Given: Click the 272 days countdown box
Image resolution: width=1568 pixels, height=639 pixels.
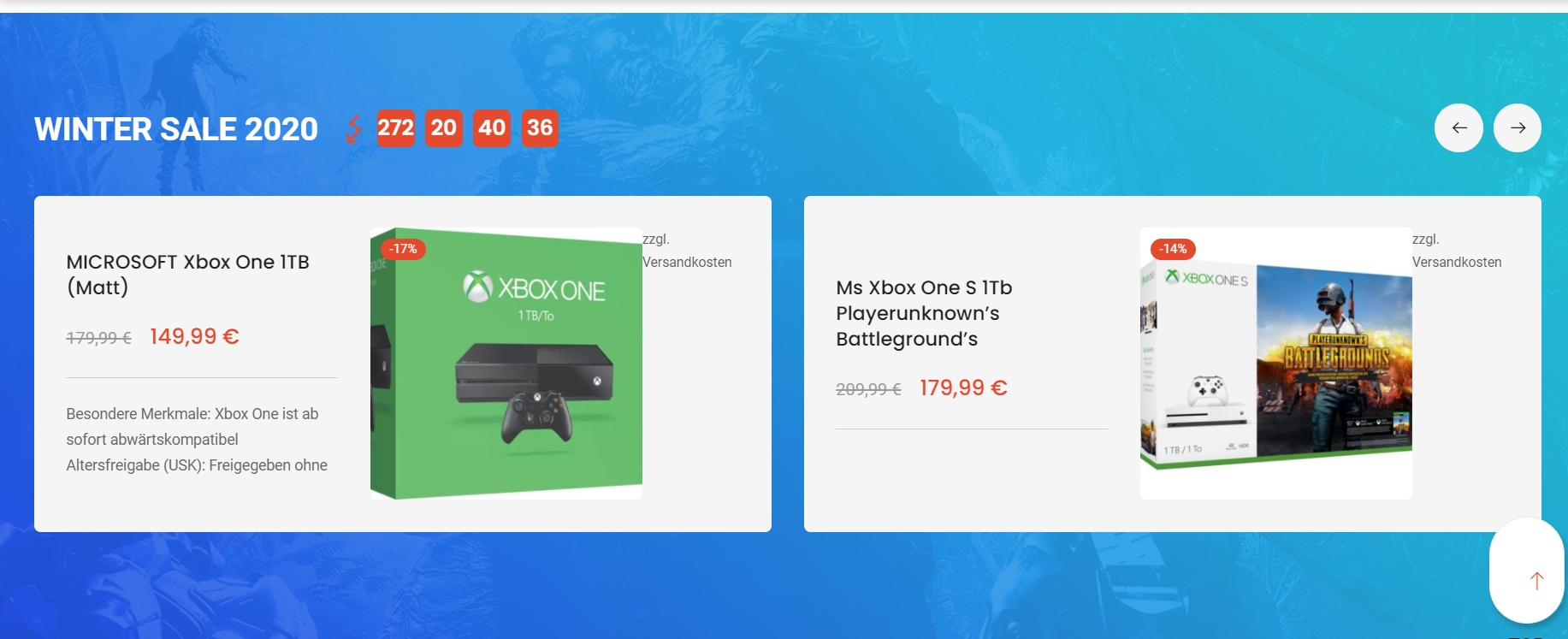Looking at the screenshot, I should [x=396, y=128].
